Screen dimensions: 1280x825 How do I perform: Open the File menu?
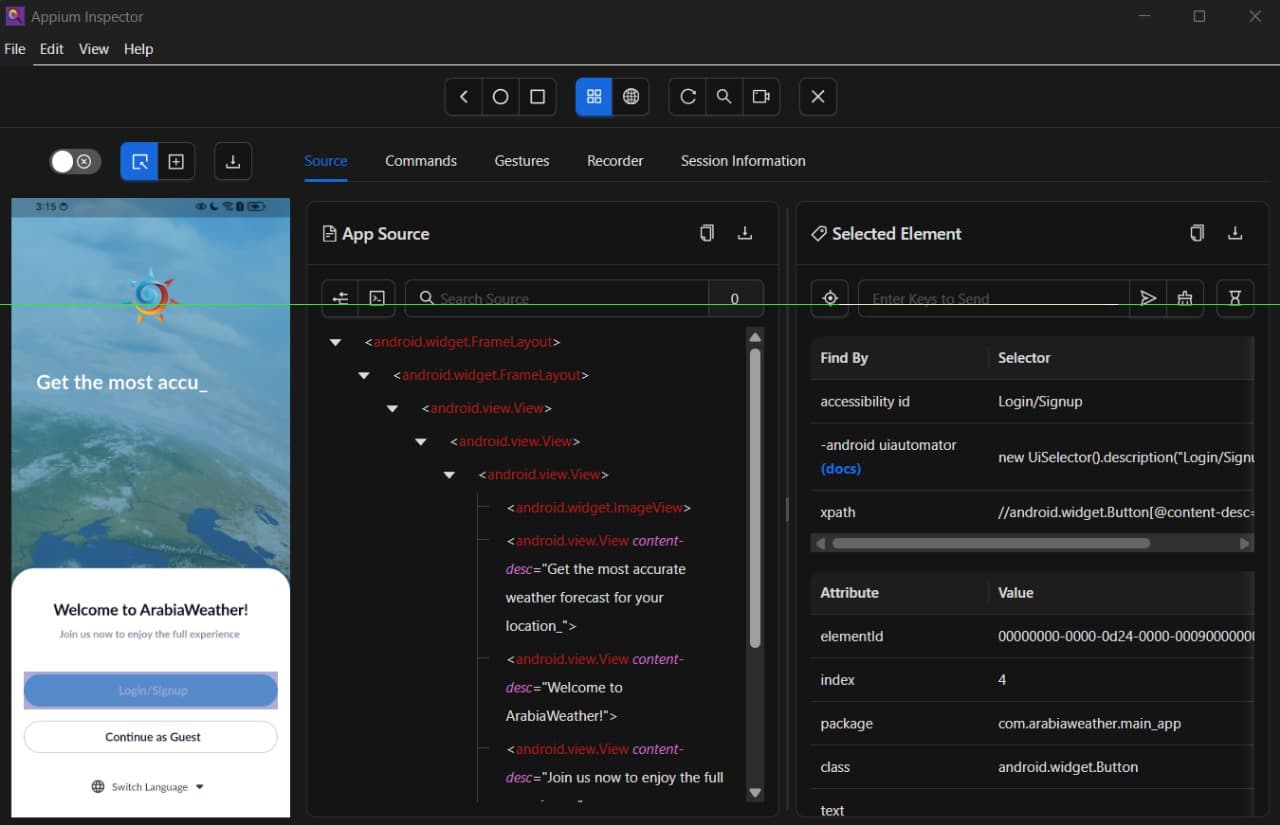click(15, 49)
